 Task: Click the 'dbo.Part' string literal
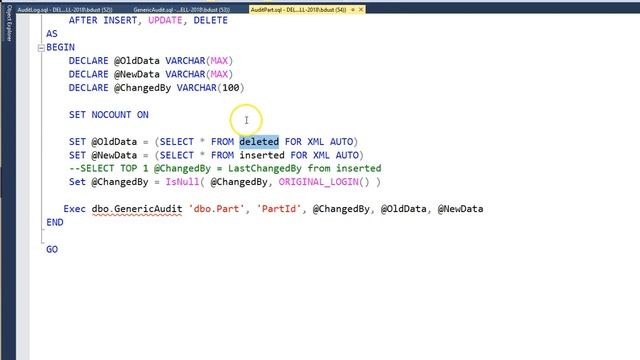pos(216,209)
